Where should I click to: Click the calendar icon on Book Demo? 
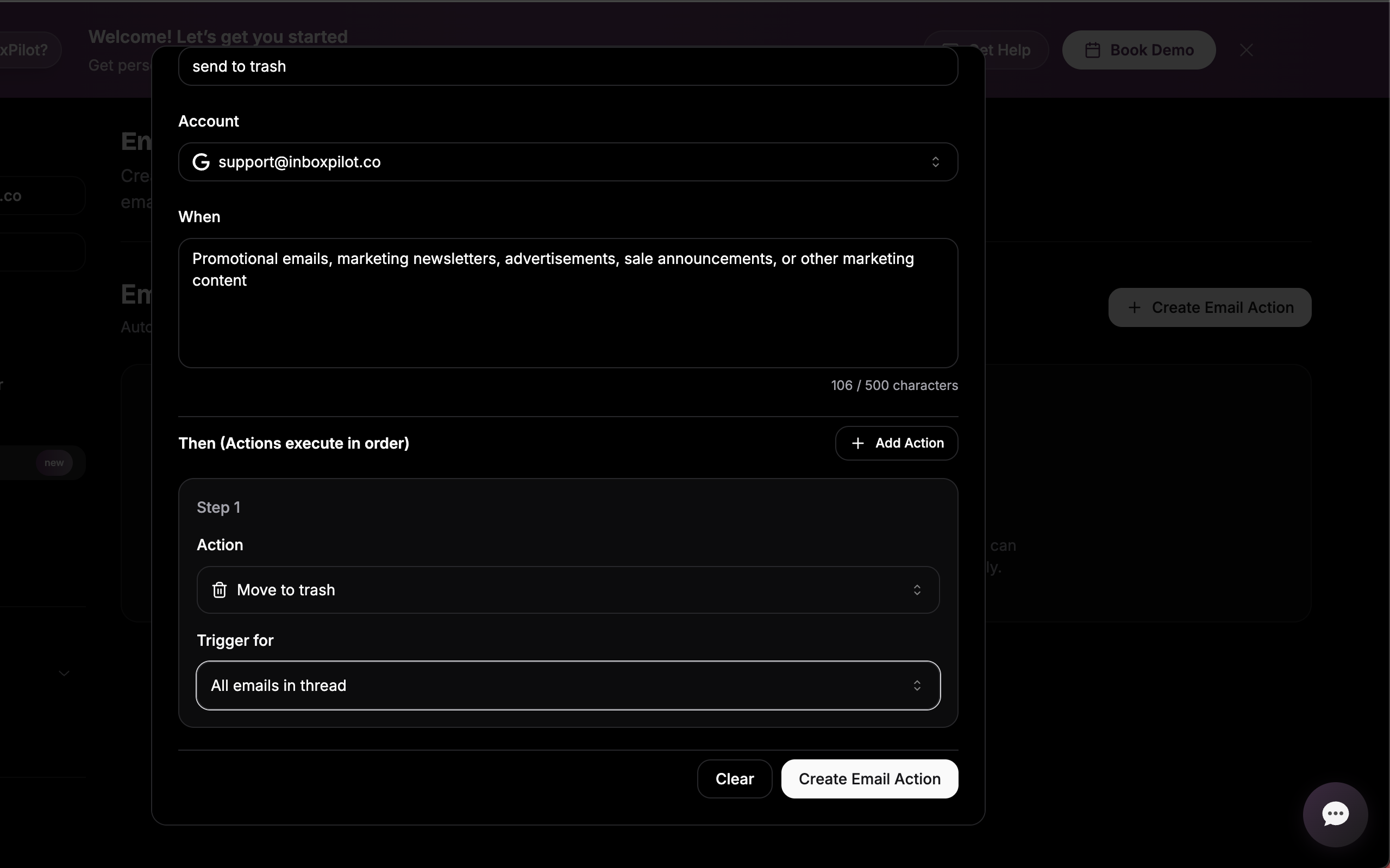coord(1093,51)
